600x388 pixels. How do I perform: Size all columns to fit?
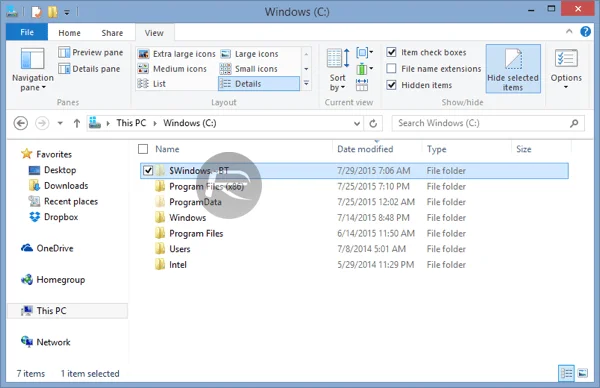tap(362, 85)
